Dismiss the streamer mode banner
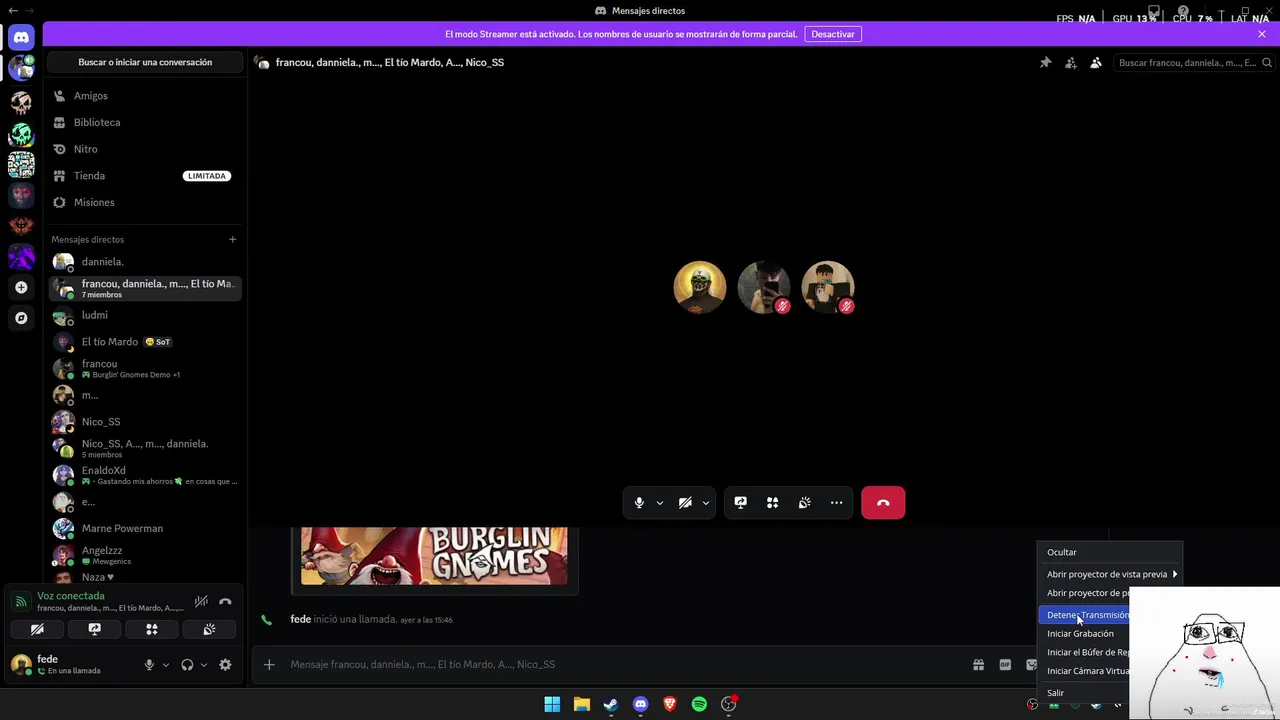The image size is (1280, 720). coord(1262,34)
